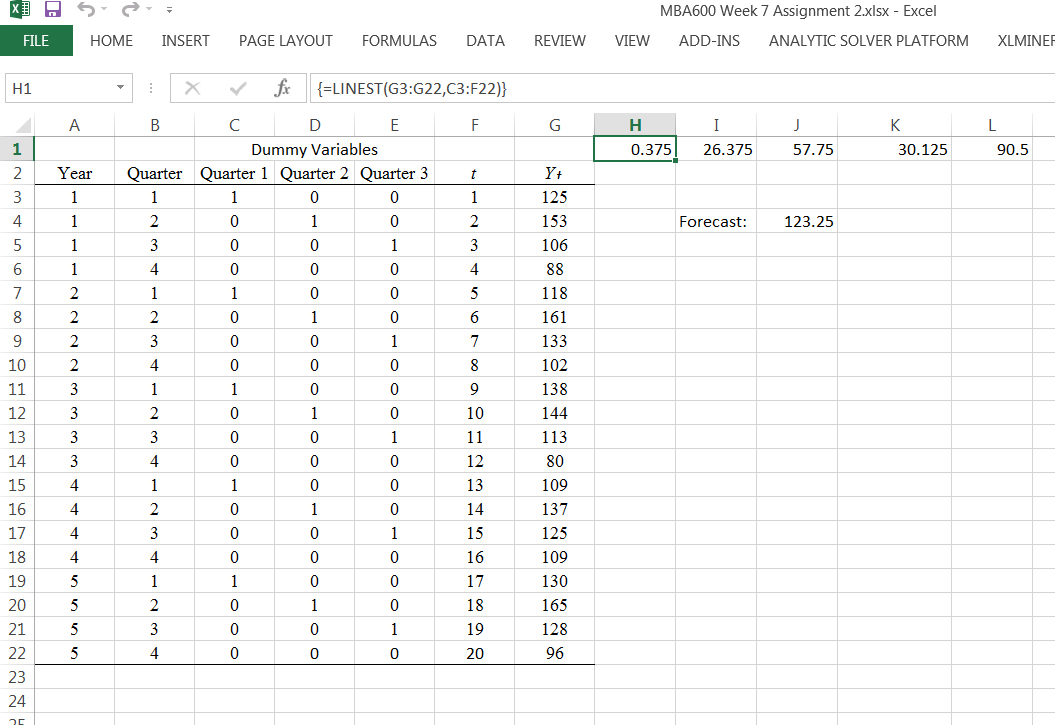Select row 1 header
The height and width of the screenshot is (725, 1055).
tap(17, 149)
